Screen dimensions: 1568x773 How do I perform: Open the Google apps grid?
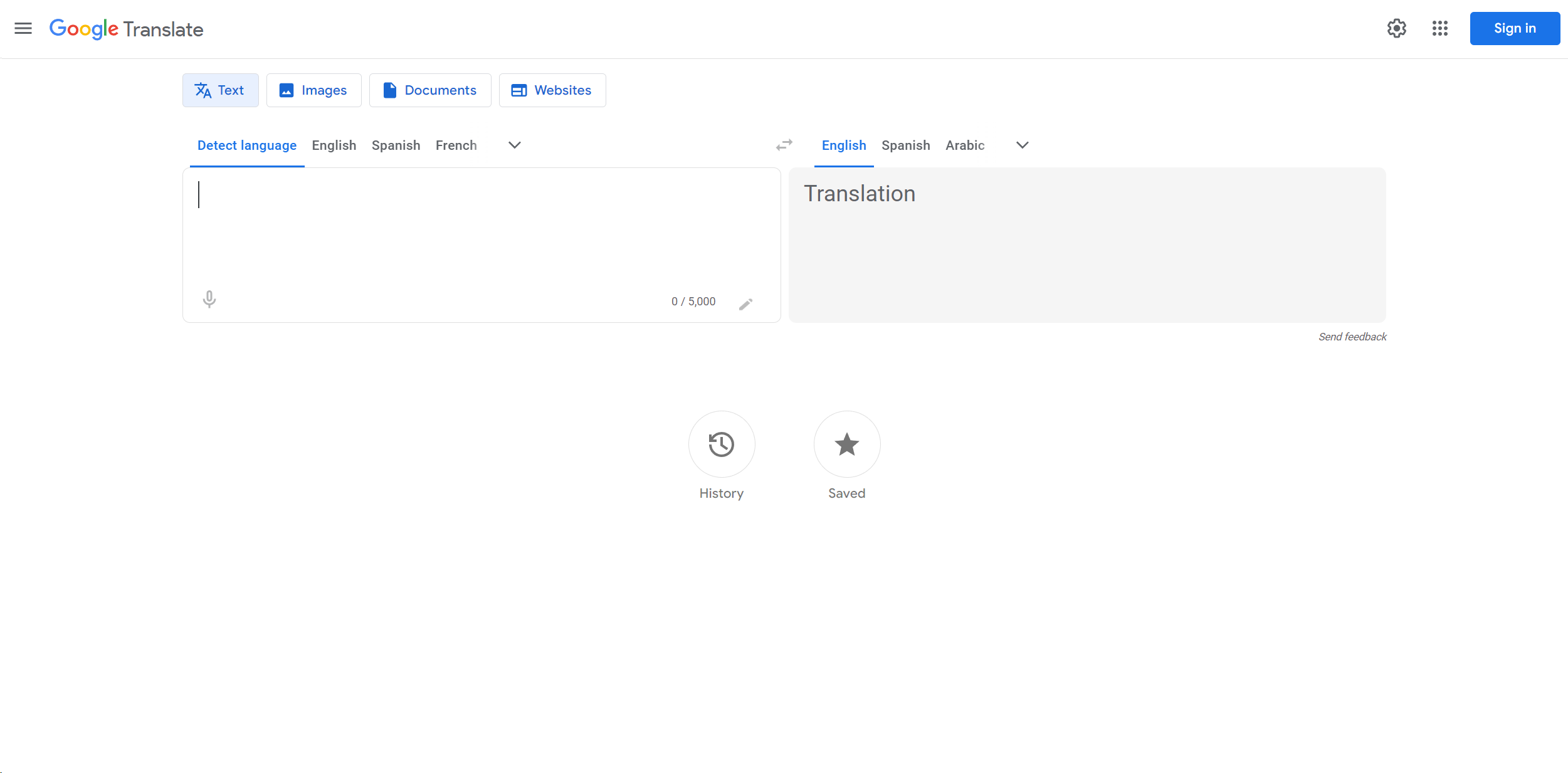click(x=1439, y=29)
